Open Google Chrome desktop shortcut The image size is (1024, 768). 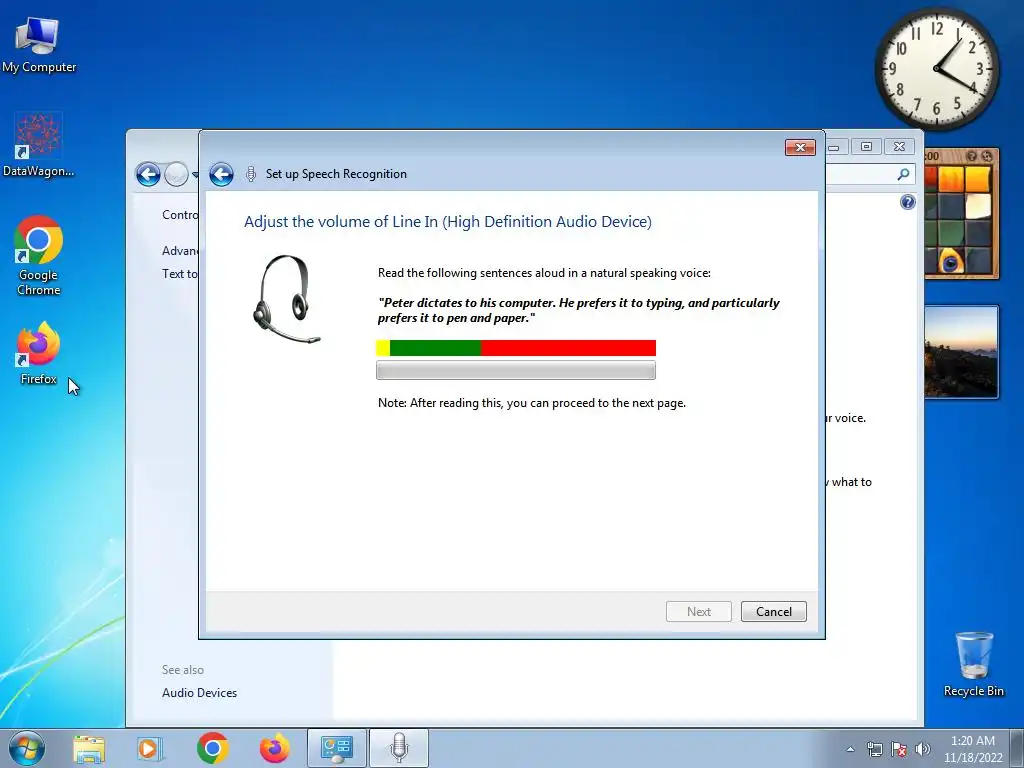point(39,256)
